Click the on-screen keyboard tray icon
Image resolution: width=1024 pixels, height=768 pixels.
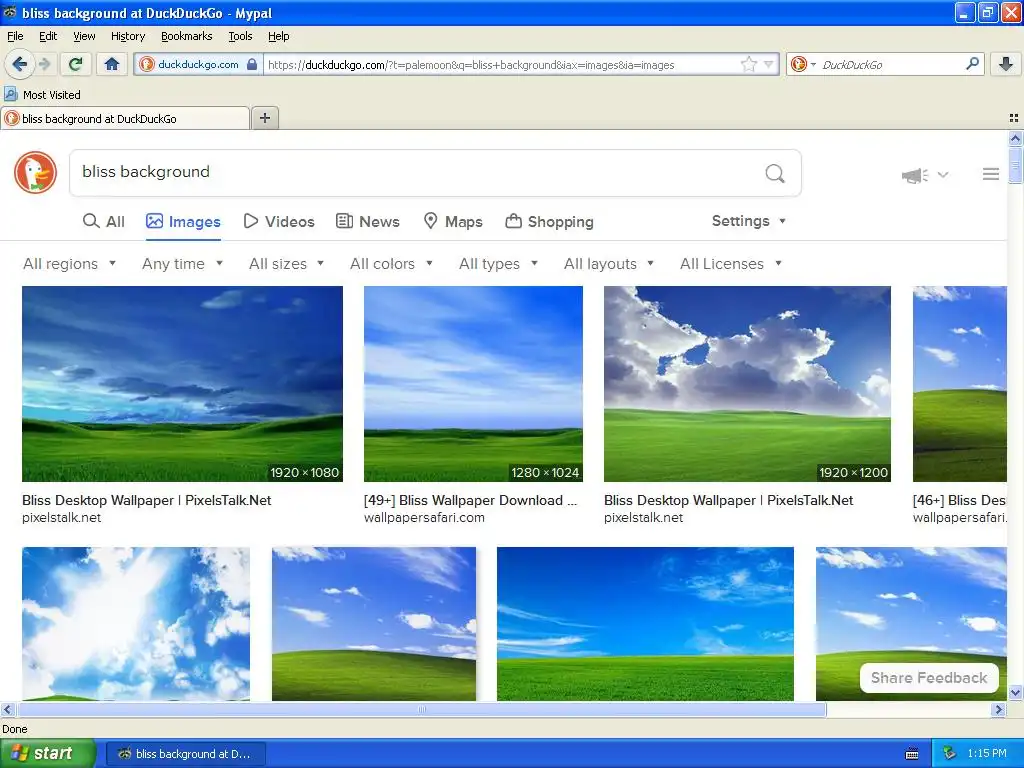[912, 754]
